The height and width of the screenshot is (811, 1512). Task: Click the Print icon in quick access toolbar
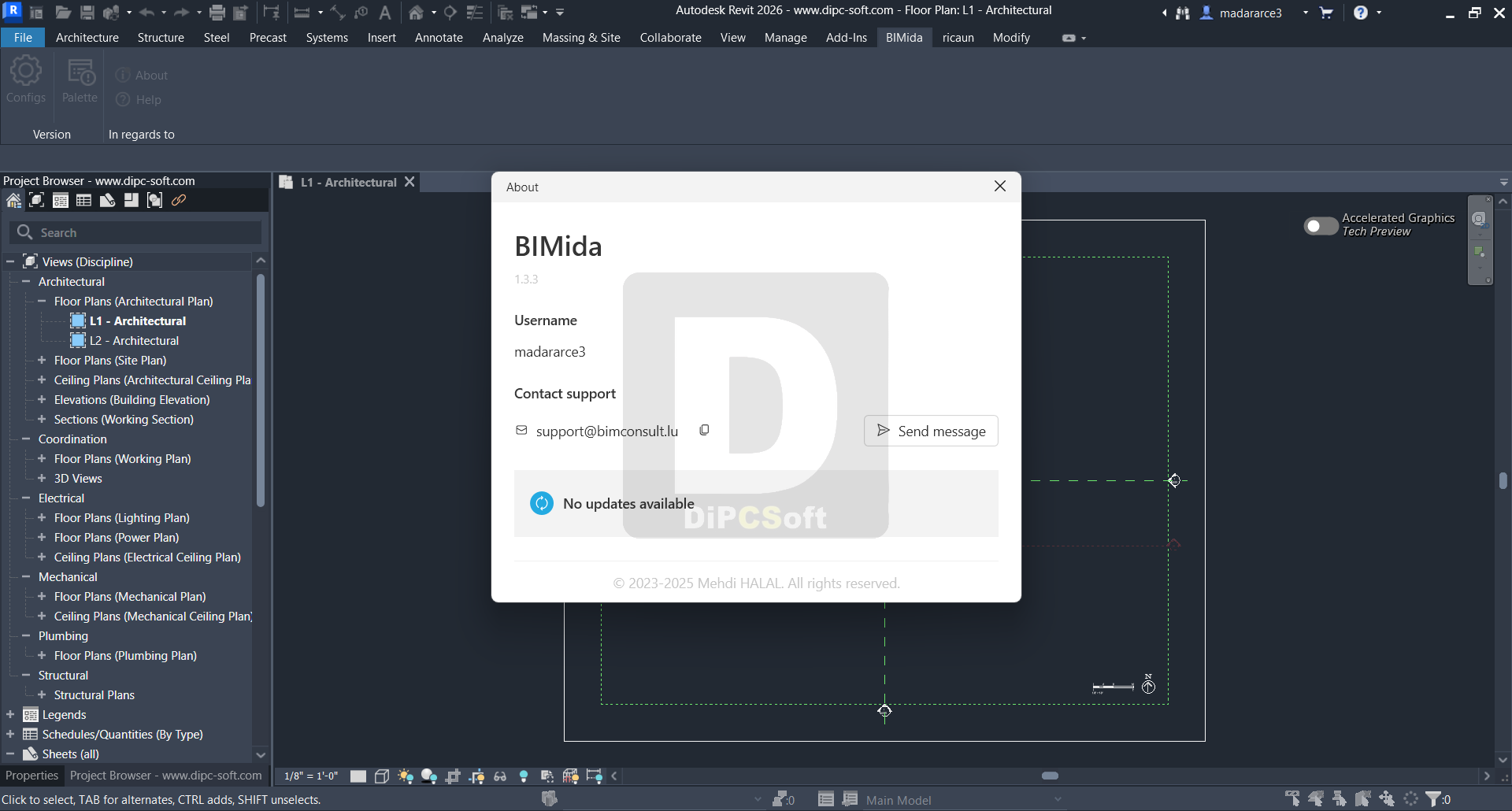(x=217, y=13)
